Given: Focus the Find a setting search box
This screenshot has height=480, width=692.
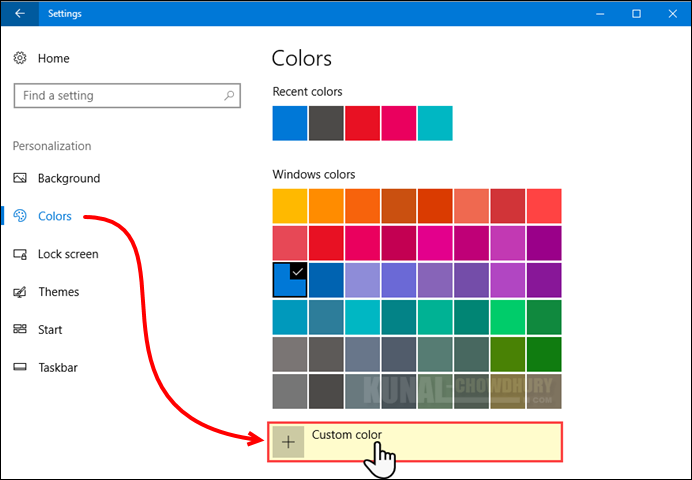Looking at the screenshot, I should coord(127,95).
